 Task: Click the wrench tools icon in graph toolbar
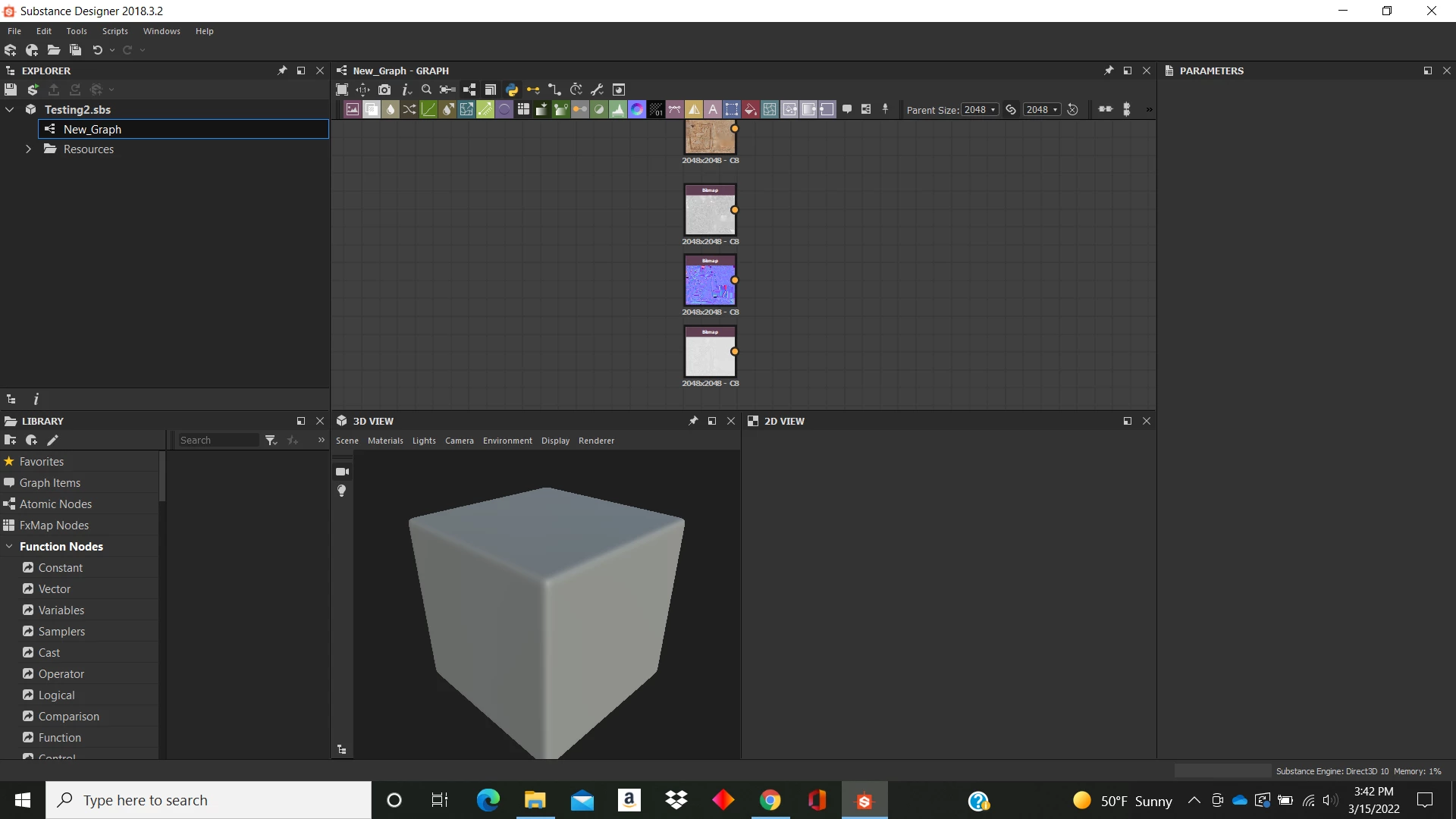click(x=598, y=89)
